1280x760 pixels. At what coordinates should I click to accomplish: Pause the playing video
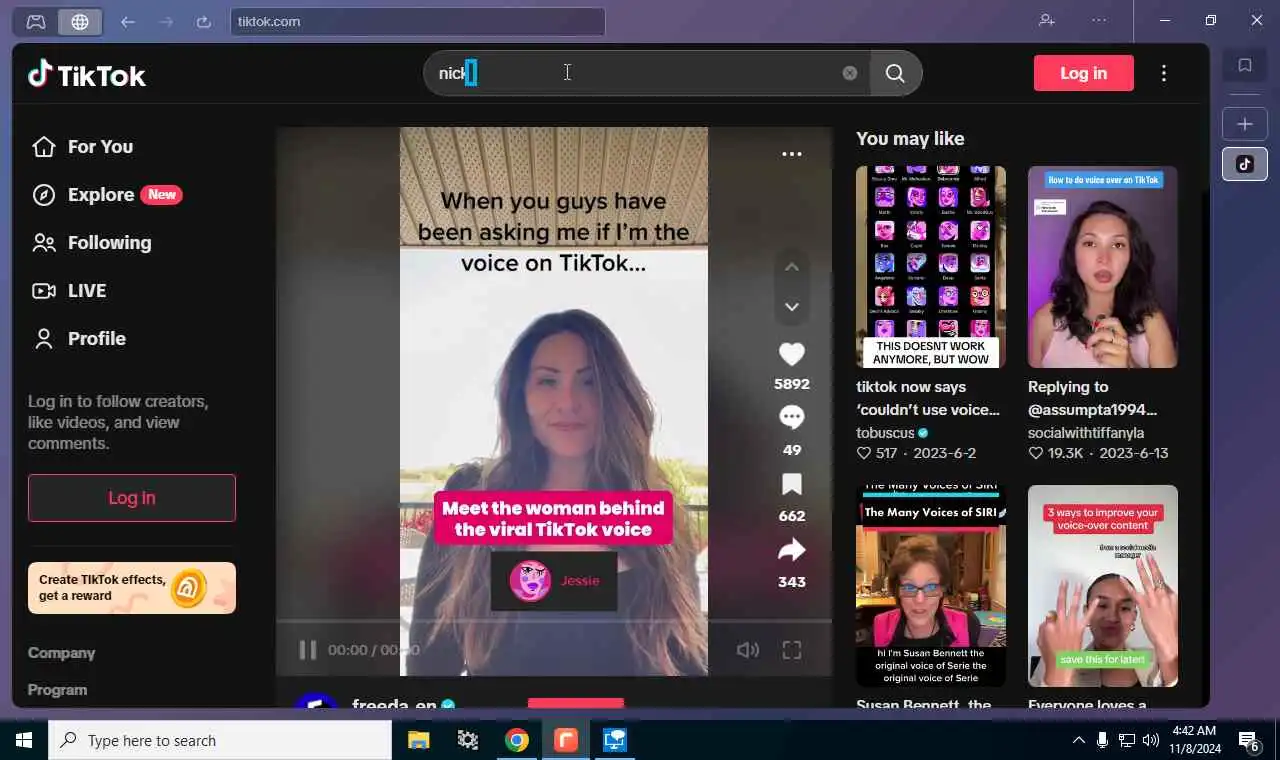[x=308, y=650]
